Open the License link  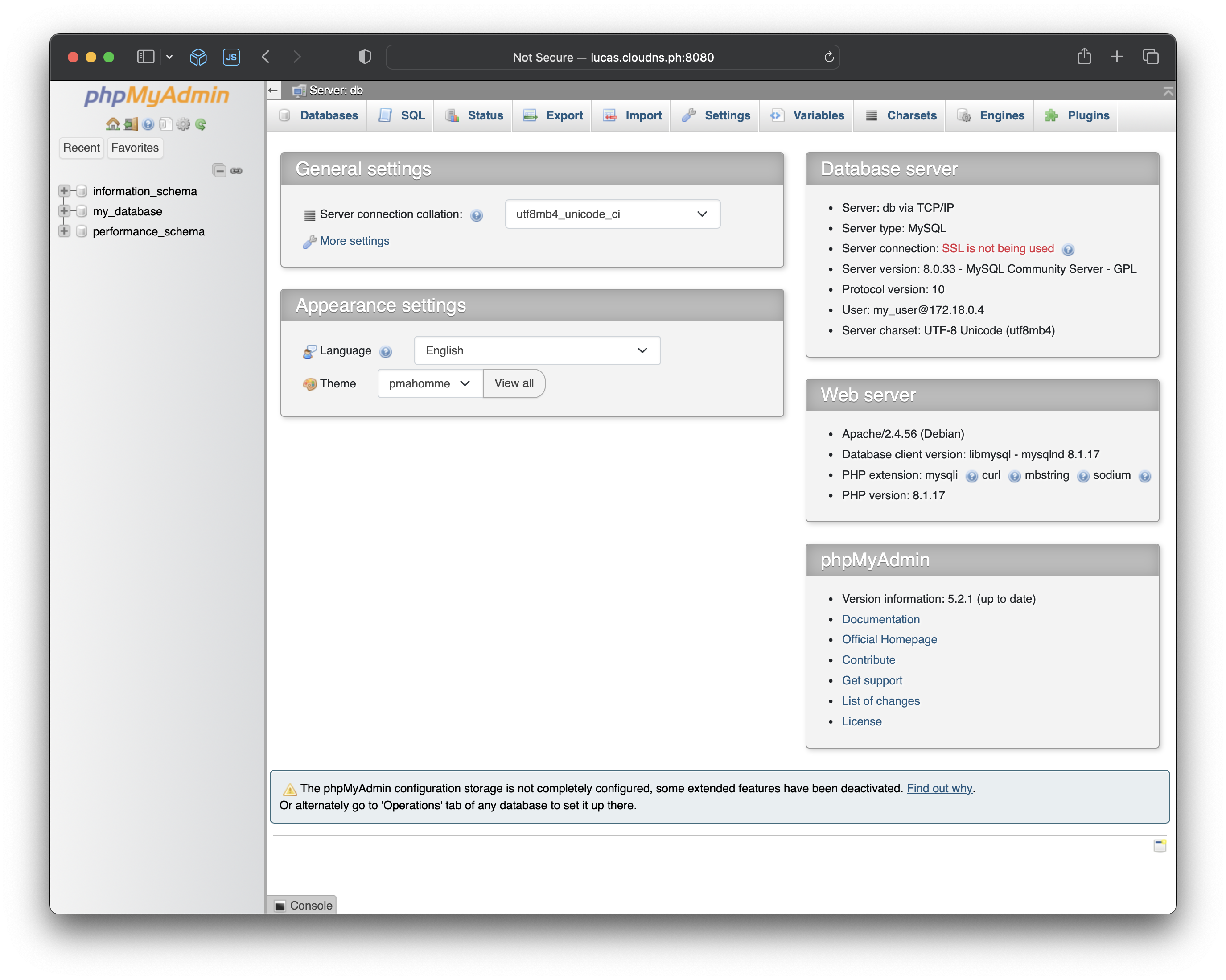[861, 721]
